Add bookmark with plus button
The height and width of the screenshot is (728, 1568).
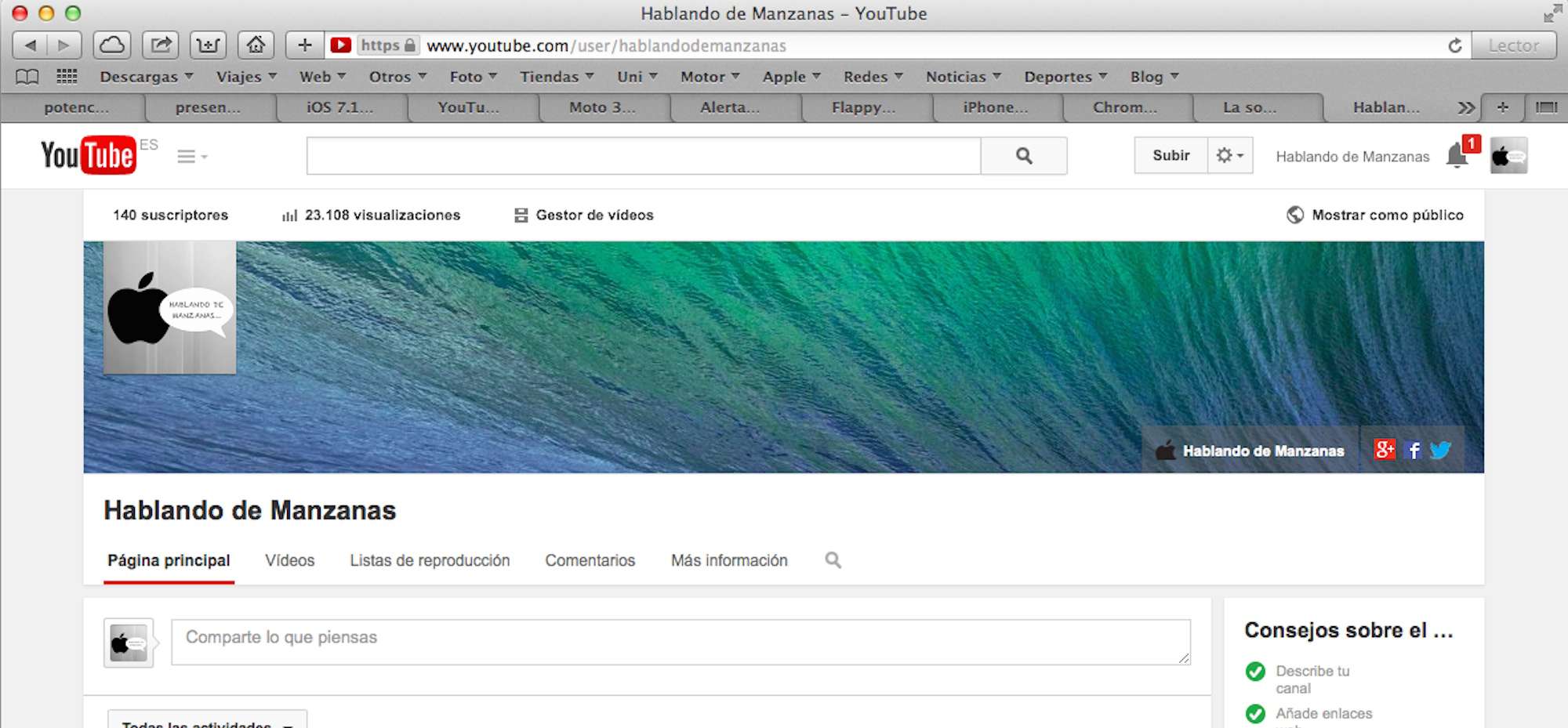(x=305, y=45)
